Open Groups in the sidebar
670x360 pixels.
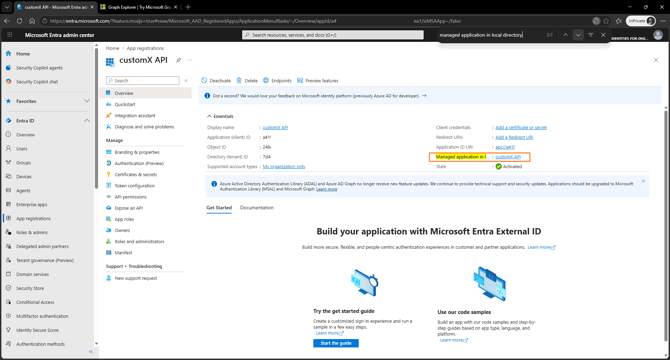23,163
